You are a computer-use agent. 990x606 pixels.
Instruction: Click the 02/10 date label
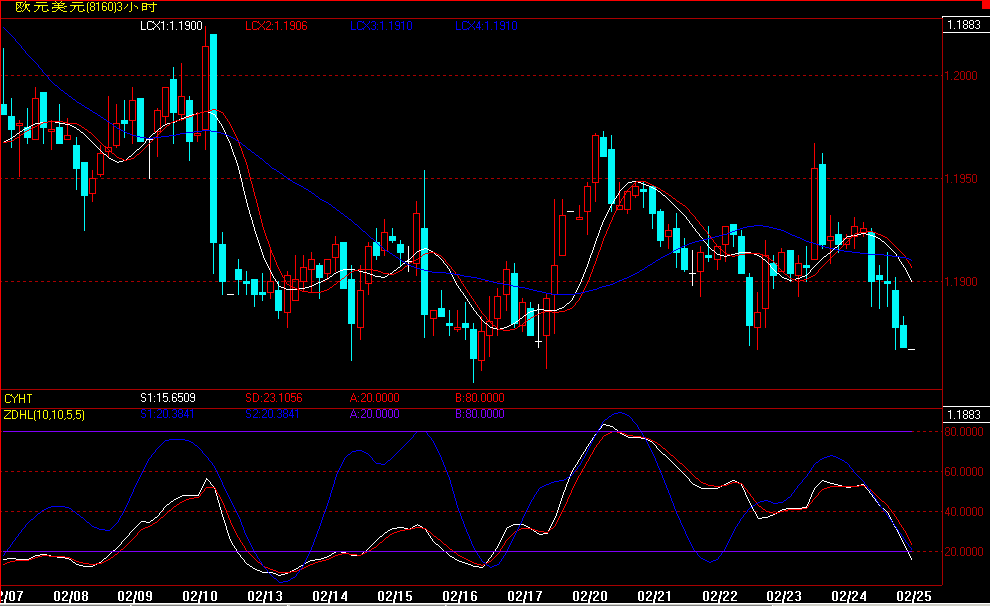click(200, 596)
